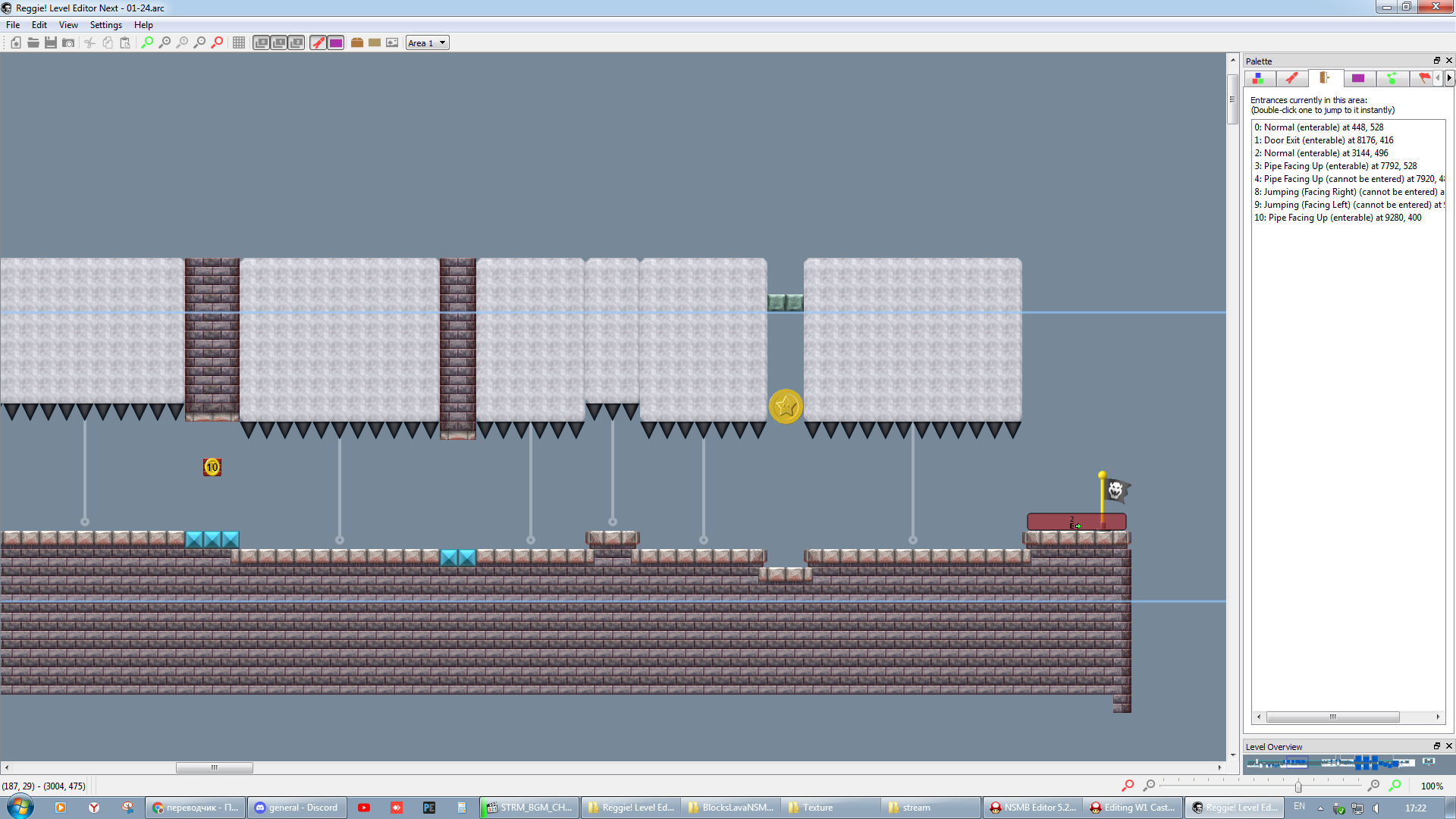Click the zoom slider handle at bottom right
The image size is (1456, 819).
pos(1298,786)
